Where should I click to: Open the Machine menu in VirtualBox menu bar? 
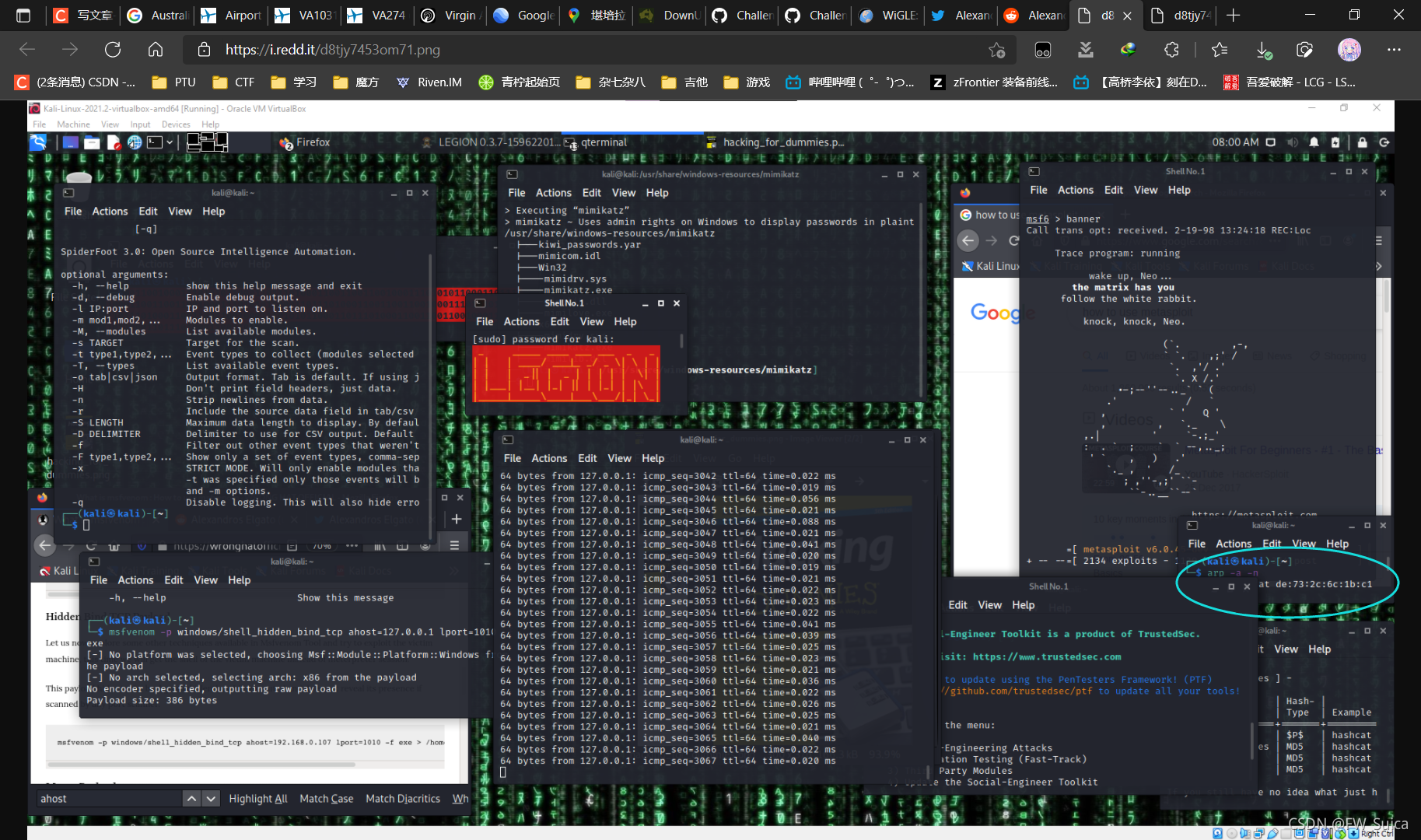pyautogui.click(x=73, y=124)
